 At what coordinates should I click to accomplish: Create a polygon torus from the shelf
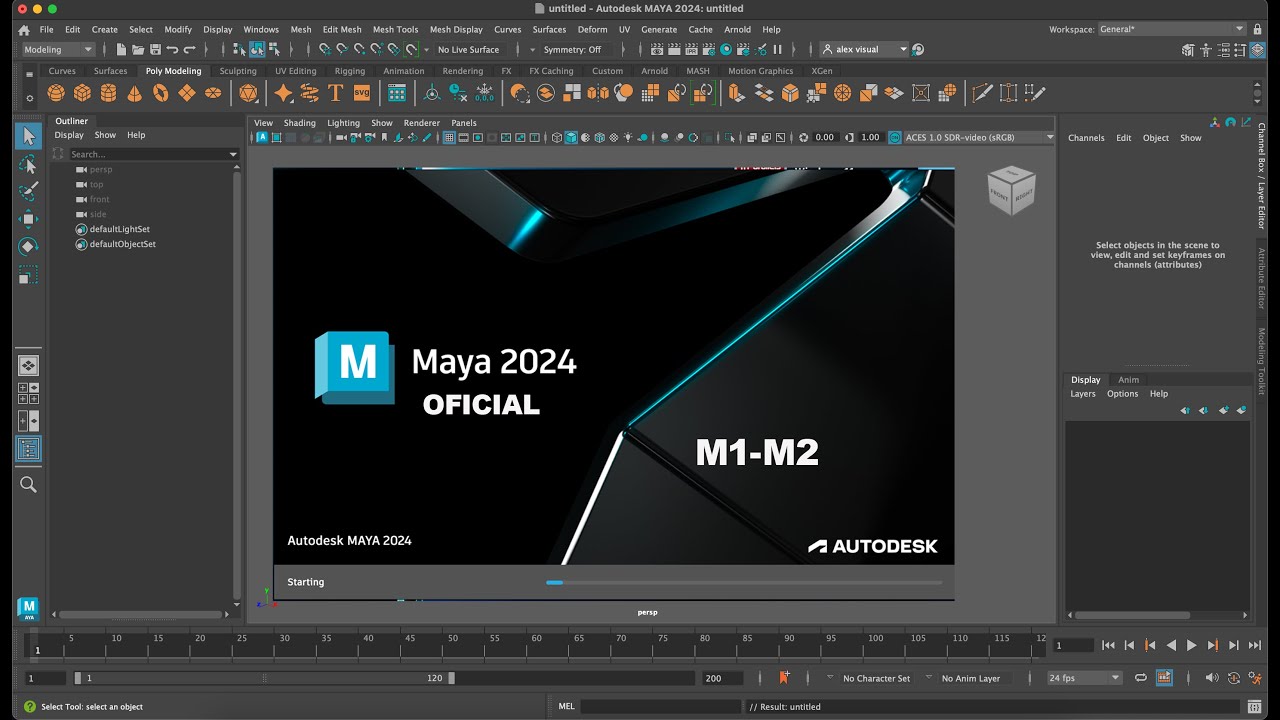(160, 93)
